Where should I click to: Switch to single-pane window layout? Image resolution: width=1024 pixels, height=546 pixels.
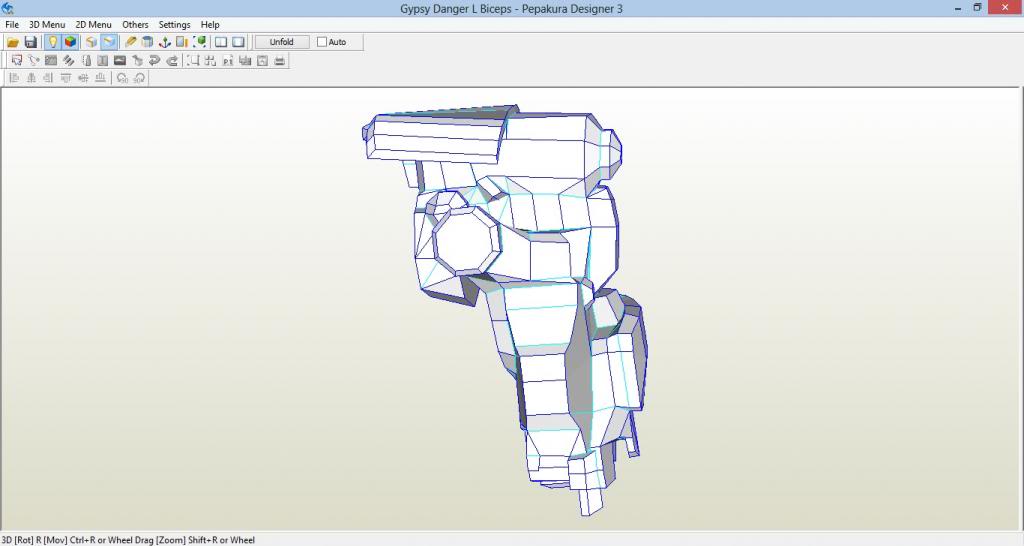(238, 42)
